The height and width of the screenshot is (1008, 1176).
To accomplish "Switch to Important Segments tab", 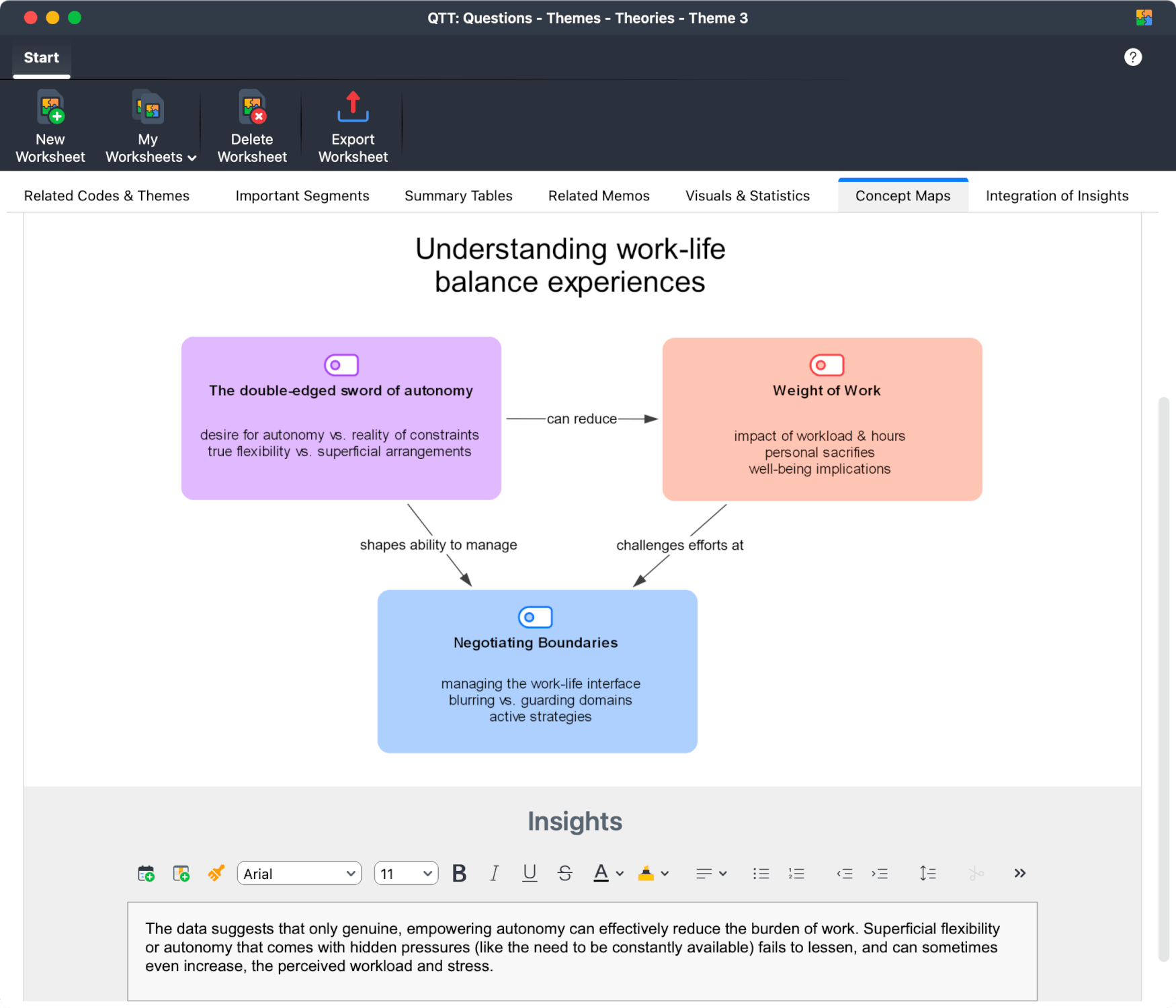I will pyautogui.click(x=302, y=196).
